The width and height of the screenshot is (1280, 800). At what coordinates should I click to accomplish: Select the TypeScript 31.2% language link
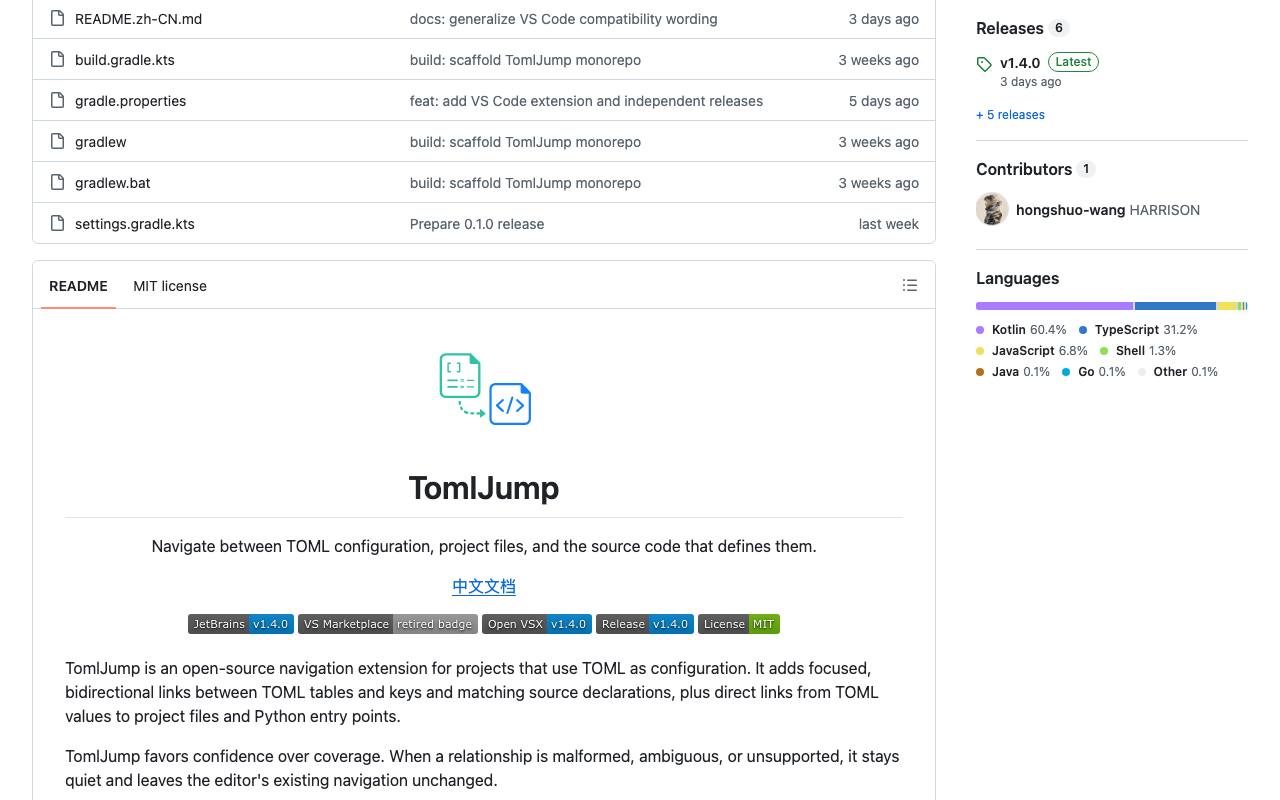coord(1138,330)
